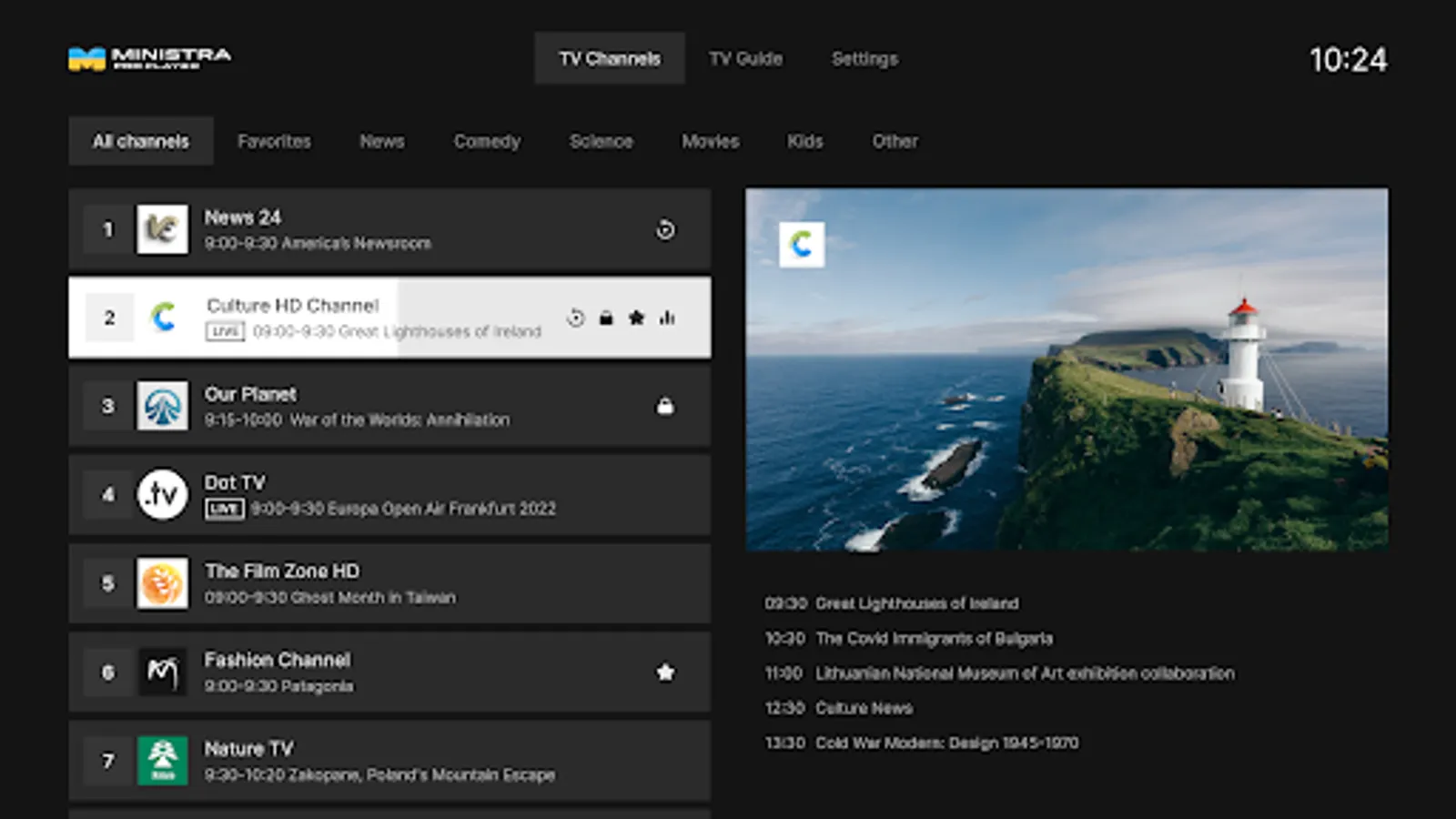This screenshot has height=819, width=1456.
Task: Select the News 24 channel logo
Action: tap(163, 229)
